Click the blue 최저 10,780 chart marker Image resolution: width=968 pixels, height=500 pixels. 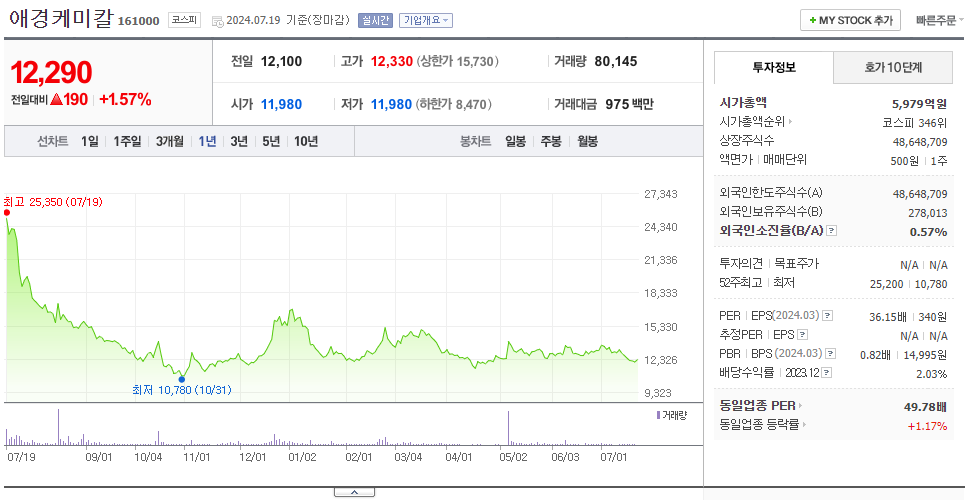pos(182,379)
